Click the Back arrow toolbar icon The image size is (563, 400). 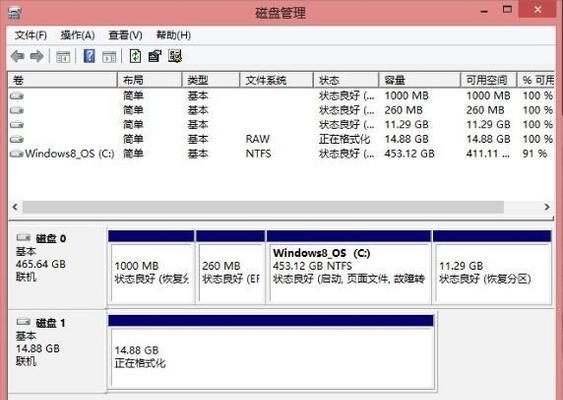(18, 56)
